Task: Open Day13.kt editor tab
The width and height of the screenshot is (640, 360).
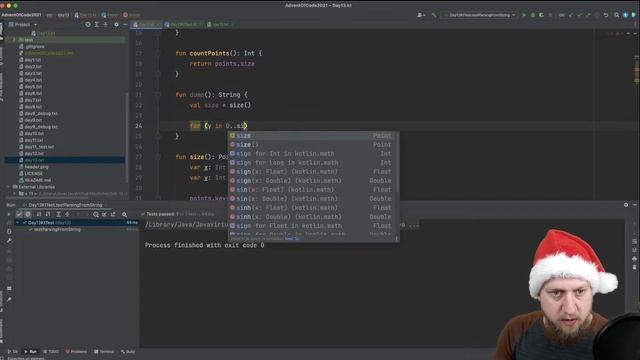Action: pyautogui.click(x=146, y=24)
